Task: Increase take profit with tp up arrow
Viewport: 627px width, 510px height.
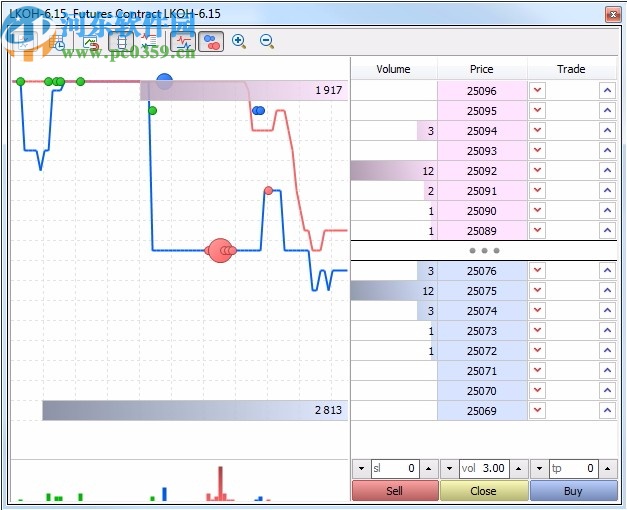Action: tap(608, 468)
